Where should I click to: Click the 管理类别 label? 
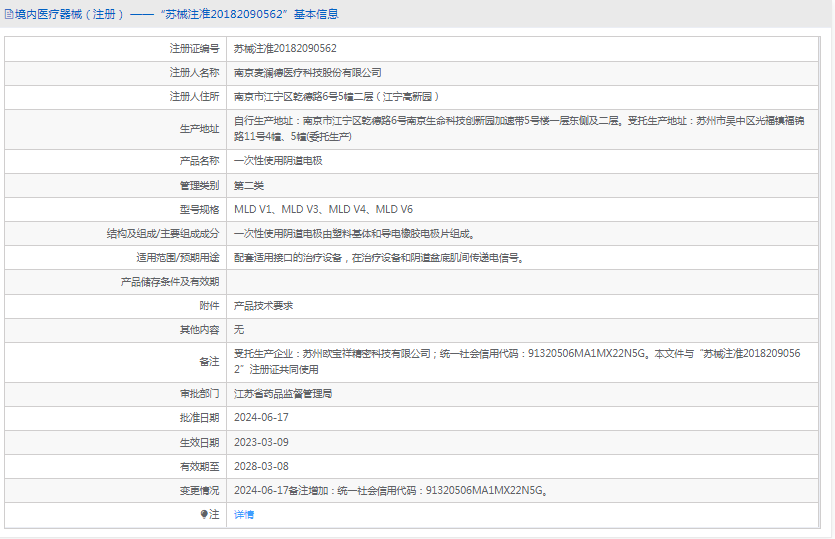coord(199,185)
